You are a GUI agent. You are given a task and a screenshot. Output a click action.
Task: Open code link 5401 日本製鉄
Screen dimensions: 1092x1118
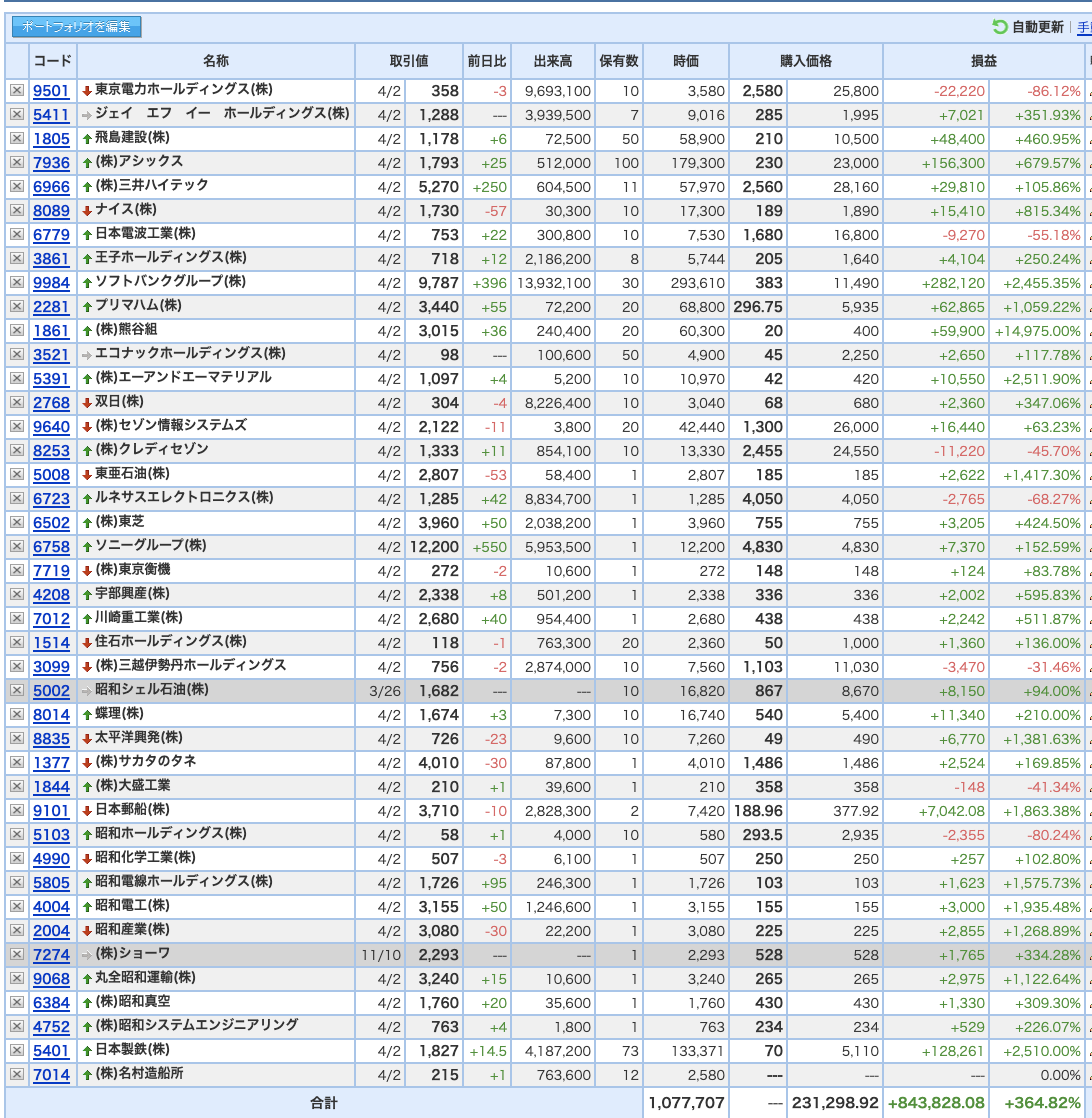coord(51,1051)
